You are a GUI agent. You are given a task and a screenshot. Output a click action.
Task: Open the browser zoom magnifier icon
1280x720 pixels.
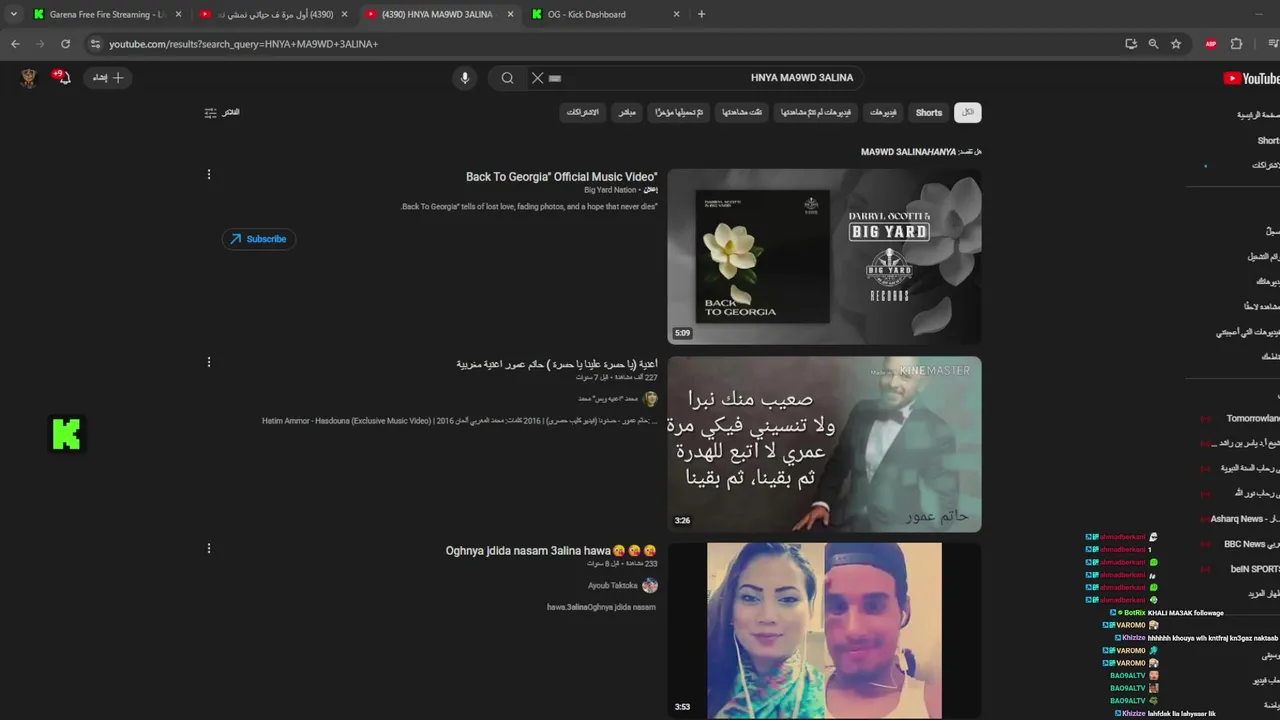[1153, 44]
